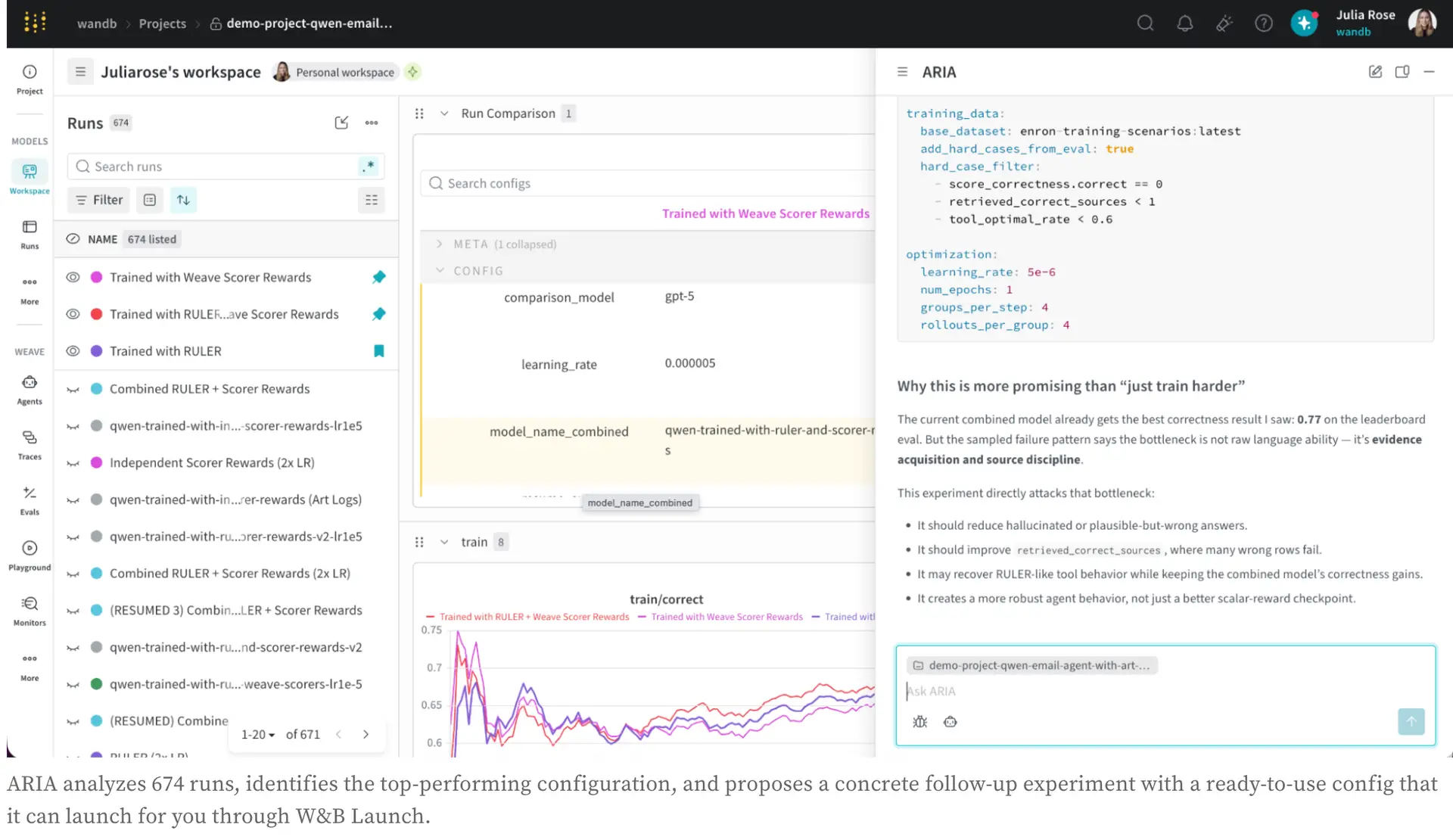The width and height of the screenshot is (1453, 840).
Task: Click the Ask ARIA message box
Action: click(1165, 691)
